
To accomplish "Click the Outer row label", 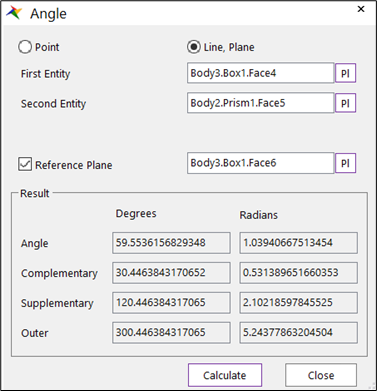I will point(35,333).
